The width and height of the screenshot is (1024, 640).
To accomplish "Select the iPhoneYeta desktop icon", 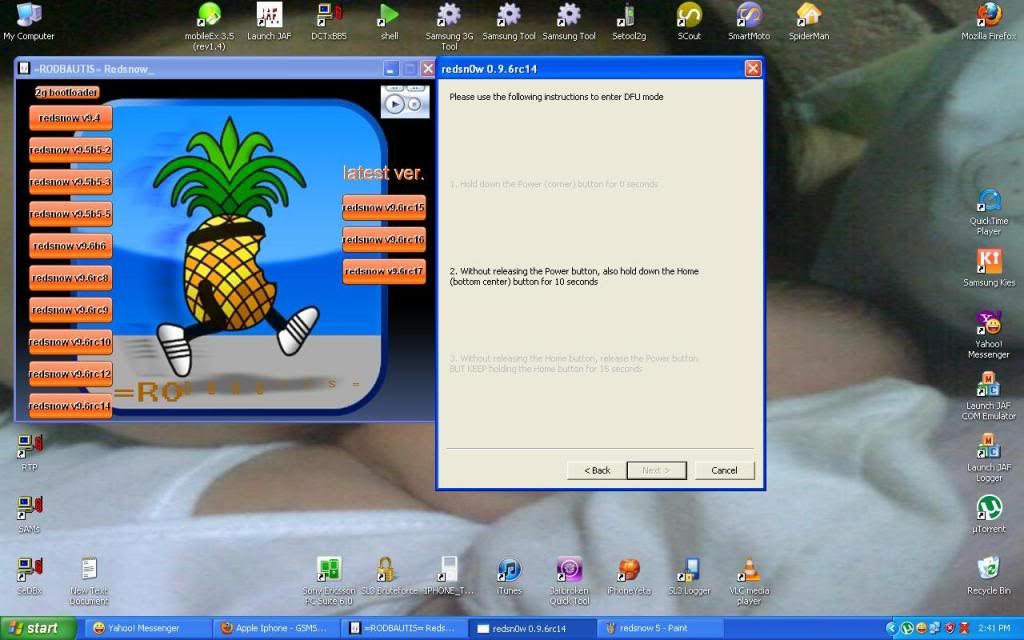I will pyautogui.click(x=629, y=576).
